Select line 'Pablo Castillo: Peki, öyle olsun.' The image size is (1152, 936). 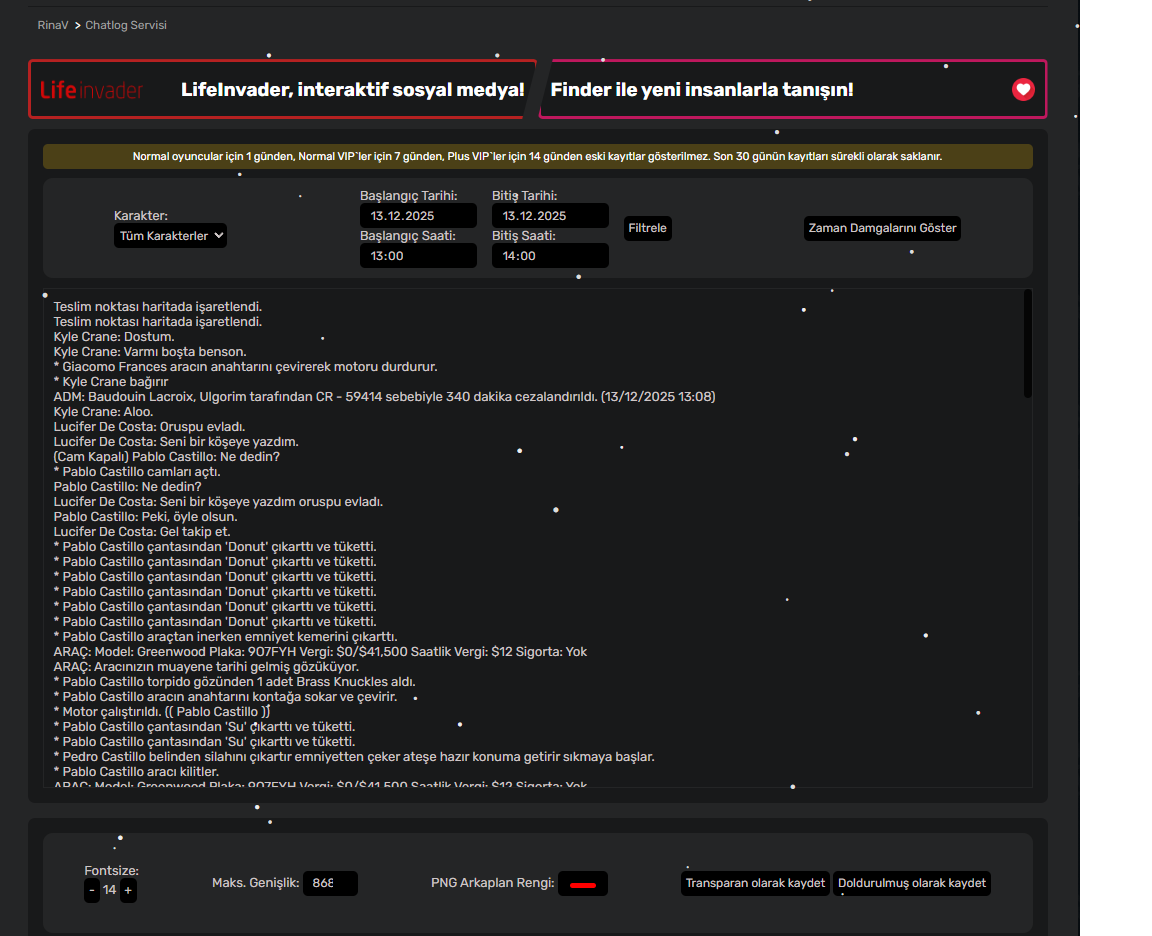[145, 516]
